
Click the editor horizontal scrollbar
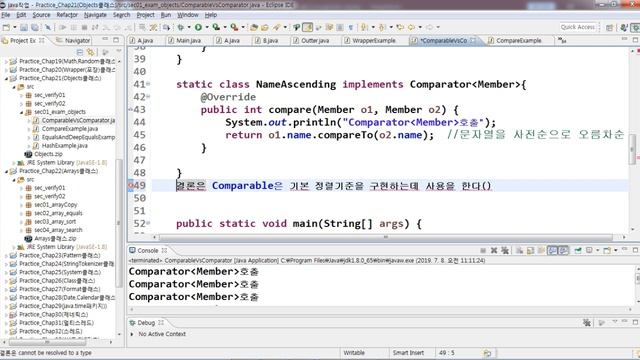pyautogui.click(x=386, y=237)
